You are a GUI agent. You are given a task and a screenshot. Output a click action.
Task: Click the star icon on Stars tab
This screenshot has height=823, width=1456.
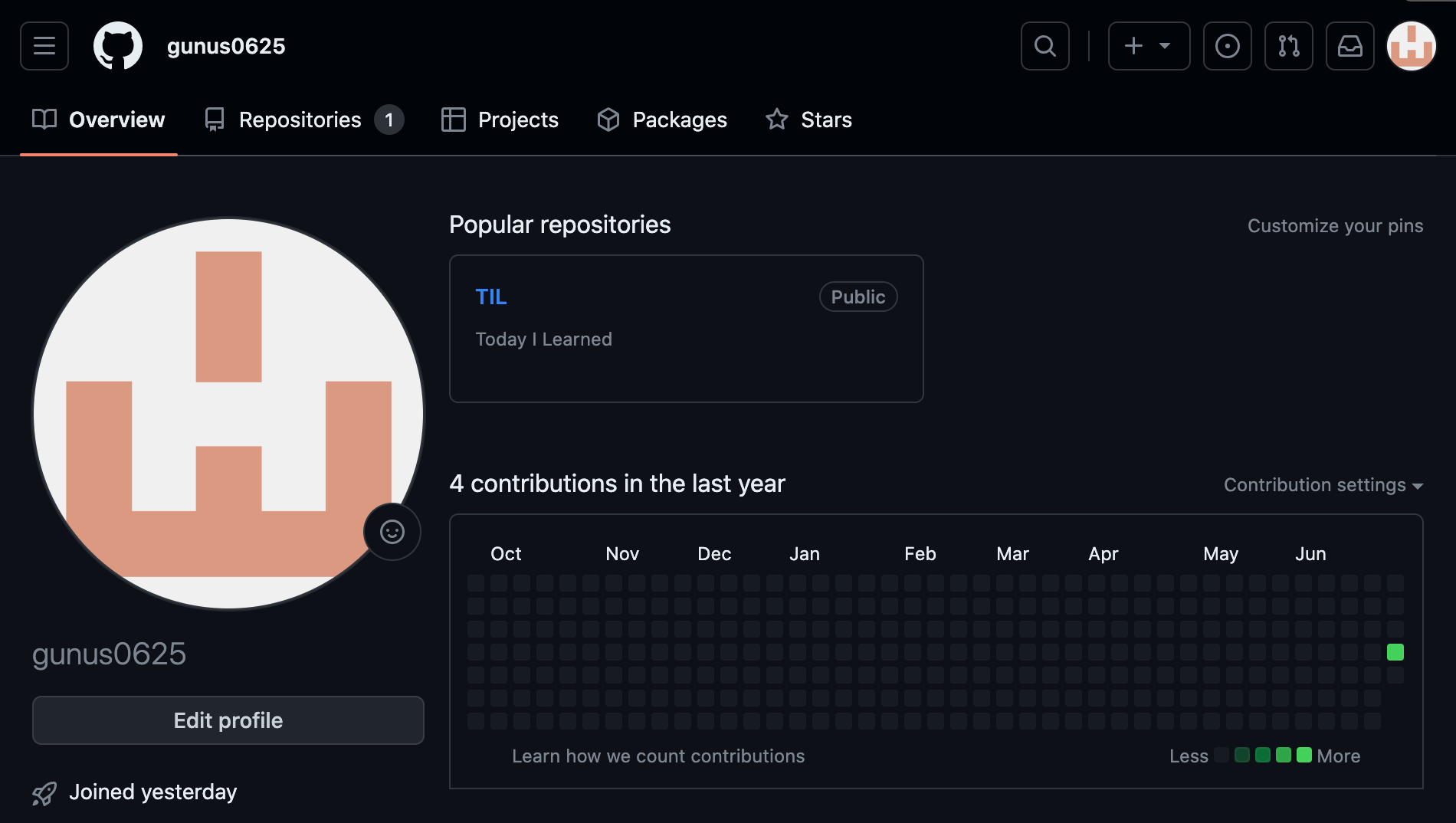pos(777,119)
